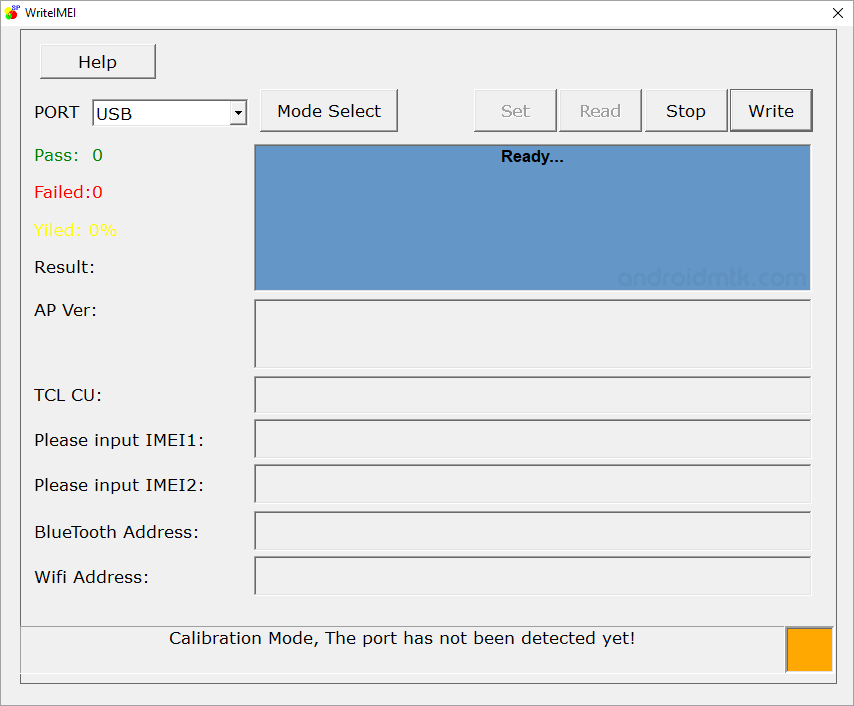Click the Write button
The height and width of the screenshot is (706, 854).
[x=771, y=111]
